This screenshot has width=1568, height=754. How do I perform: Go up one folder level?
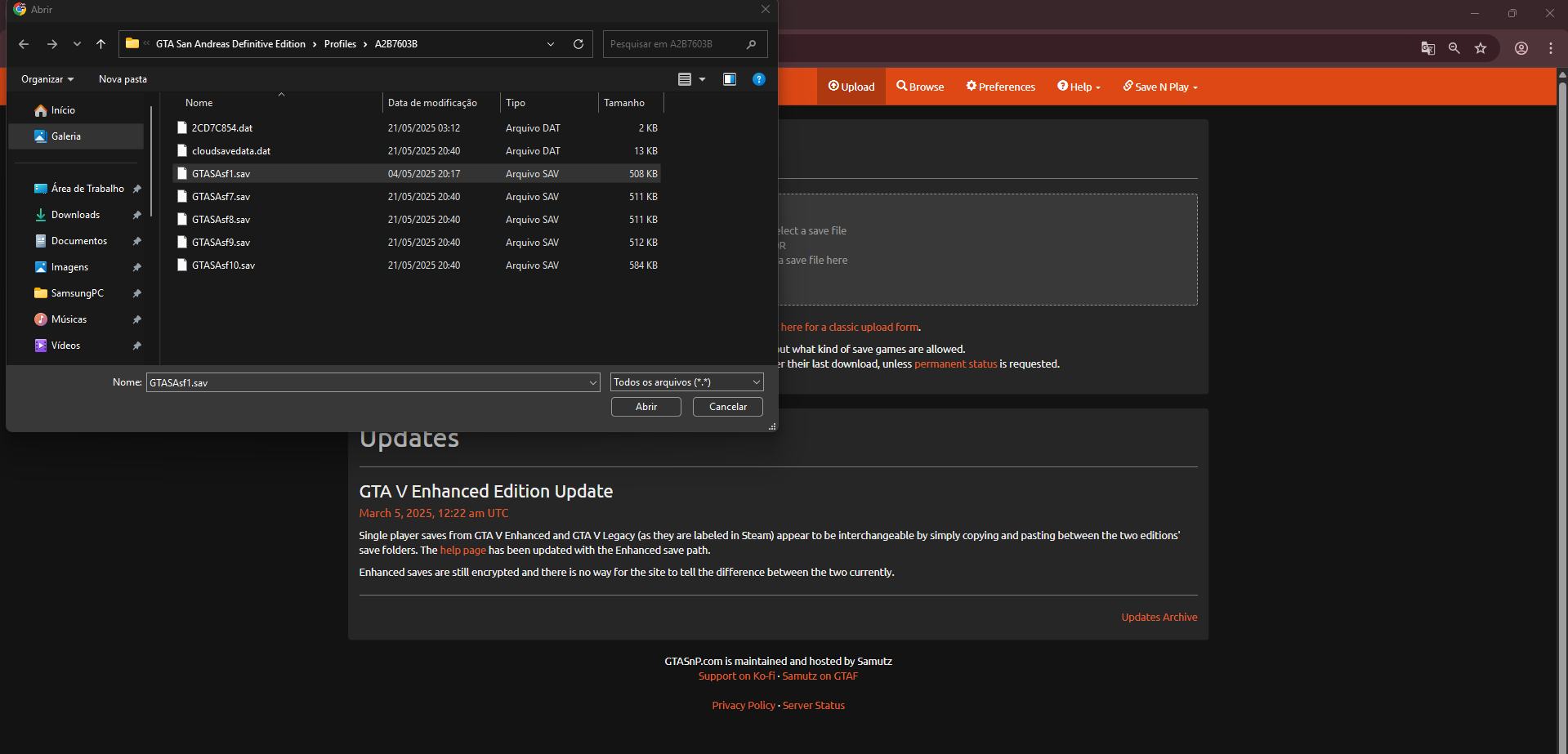(x=101, y=44)
